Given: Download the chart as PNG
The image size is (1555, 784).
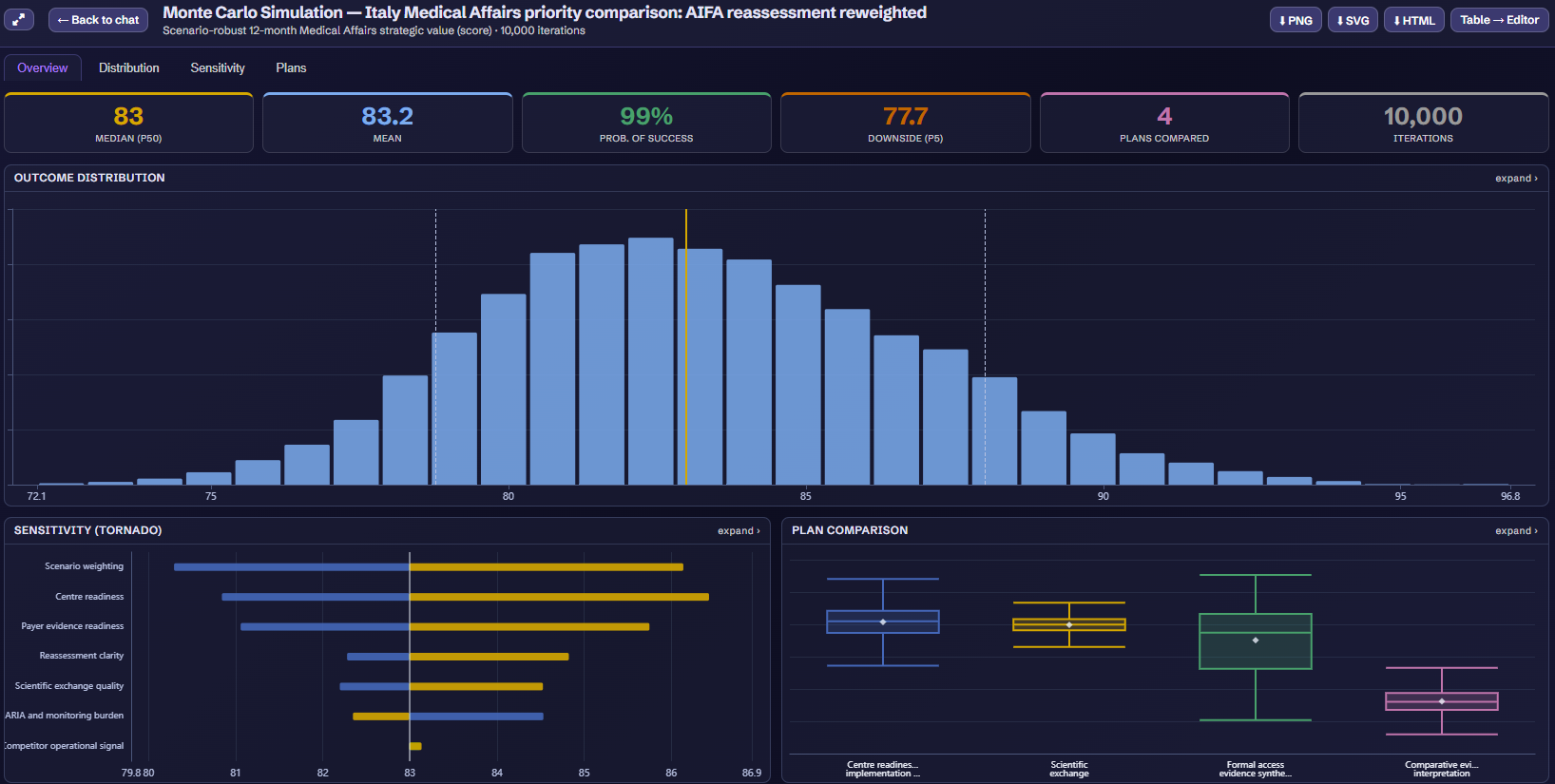Looking at the screenshot, I should point(1296,20).
